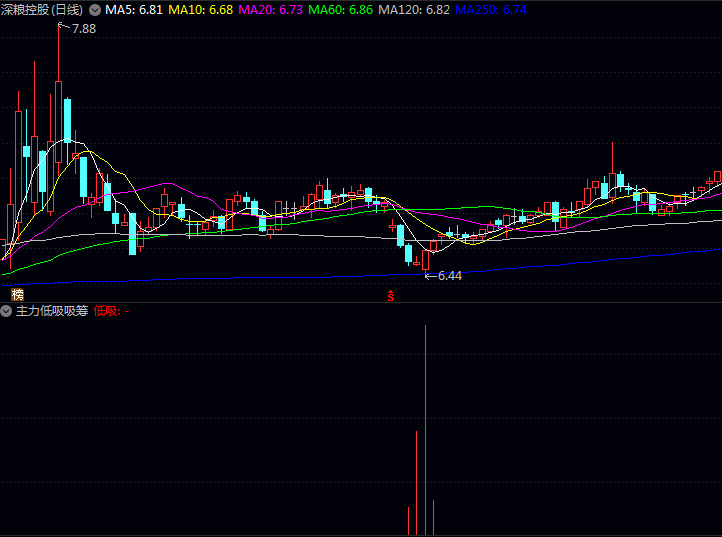This screenshot has width=722, height=537.
Task: Click the blue MA250: 6.74 label
Action: (x=491, y=9)
